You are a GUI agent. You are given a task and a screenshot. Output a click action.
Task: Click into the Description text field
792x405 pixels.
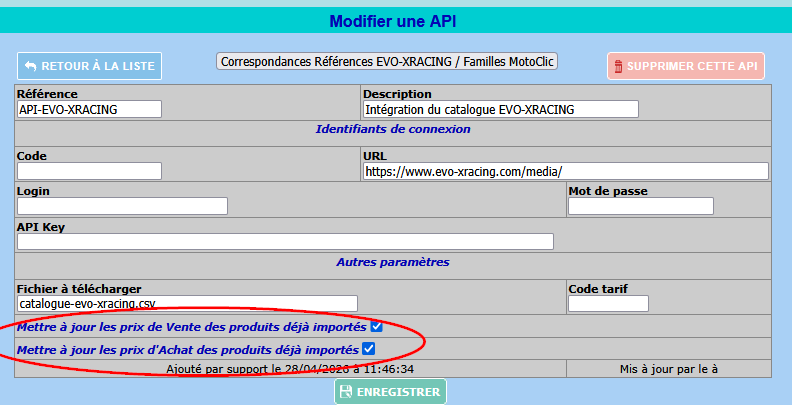(x=500, y=109)
